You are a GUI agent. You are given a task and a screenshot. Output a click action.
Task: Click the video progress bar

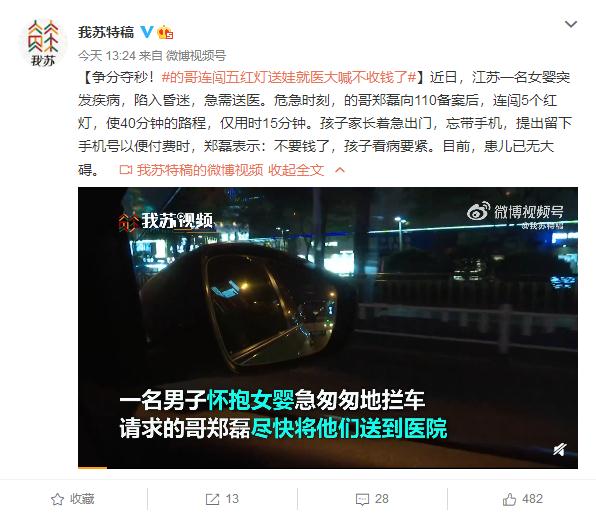tap(328, 467)
